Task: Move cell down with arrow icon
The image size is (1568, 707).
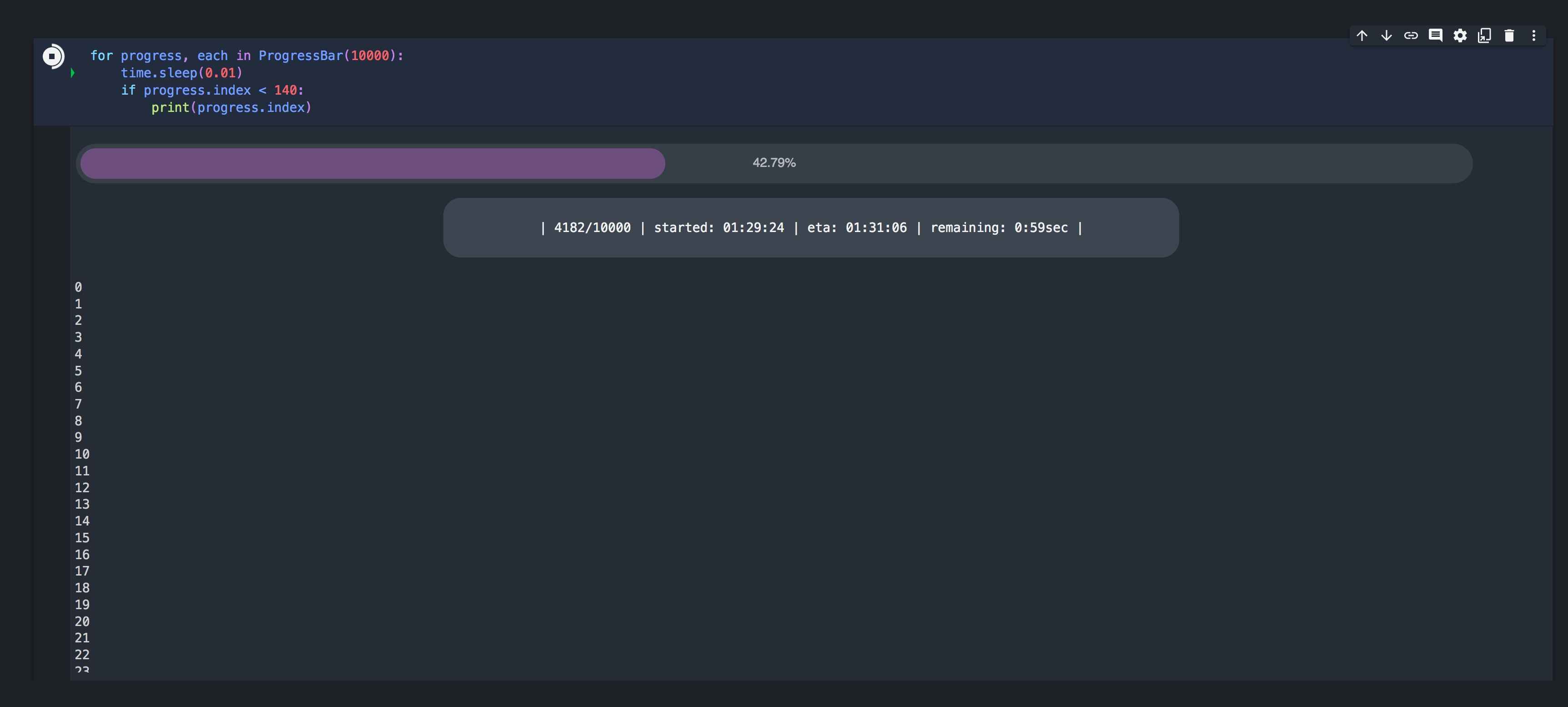Action: tap(1386, 35)
